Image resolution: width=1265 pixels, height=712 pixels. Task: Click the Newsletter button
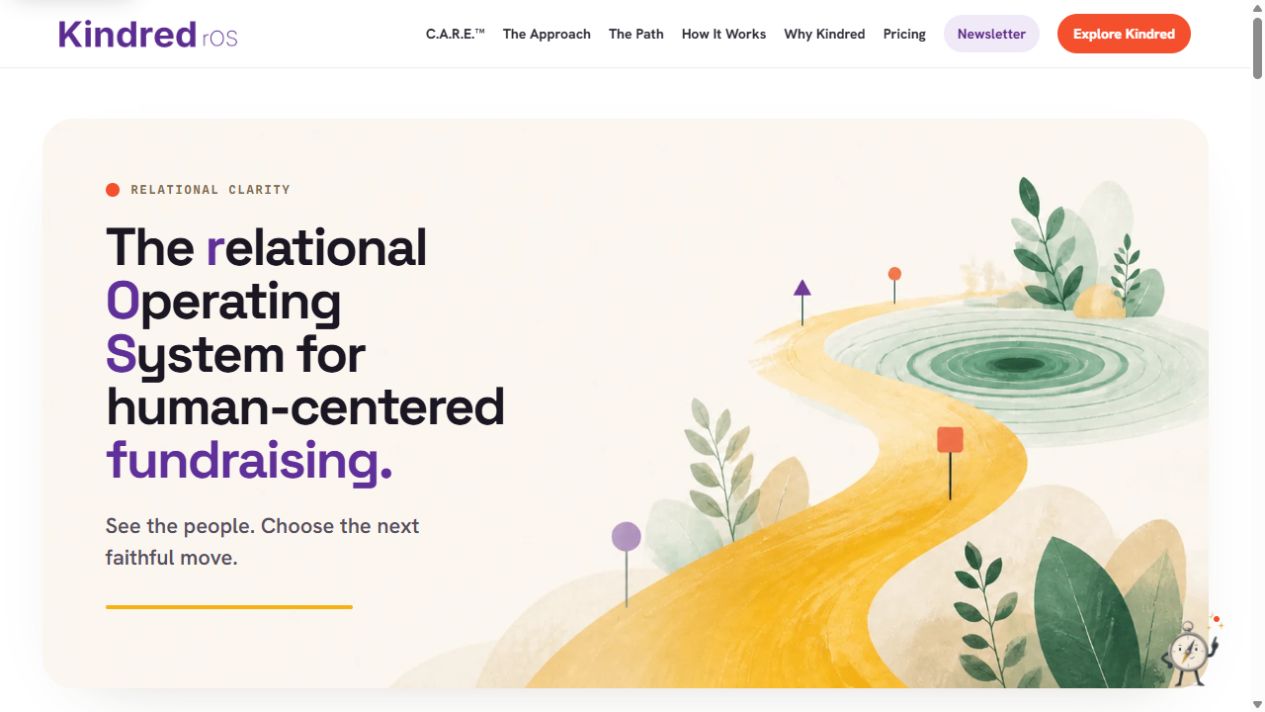point(992,34)
